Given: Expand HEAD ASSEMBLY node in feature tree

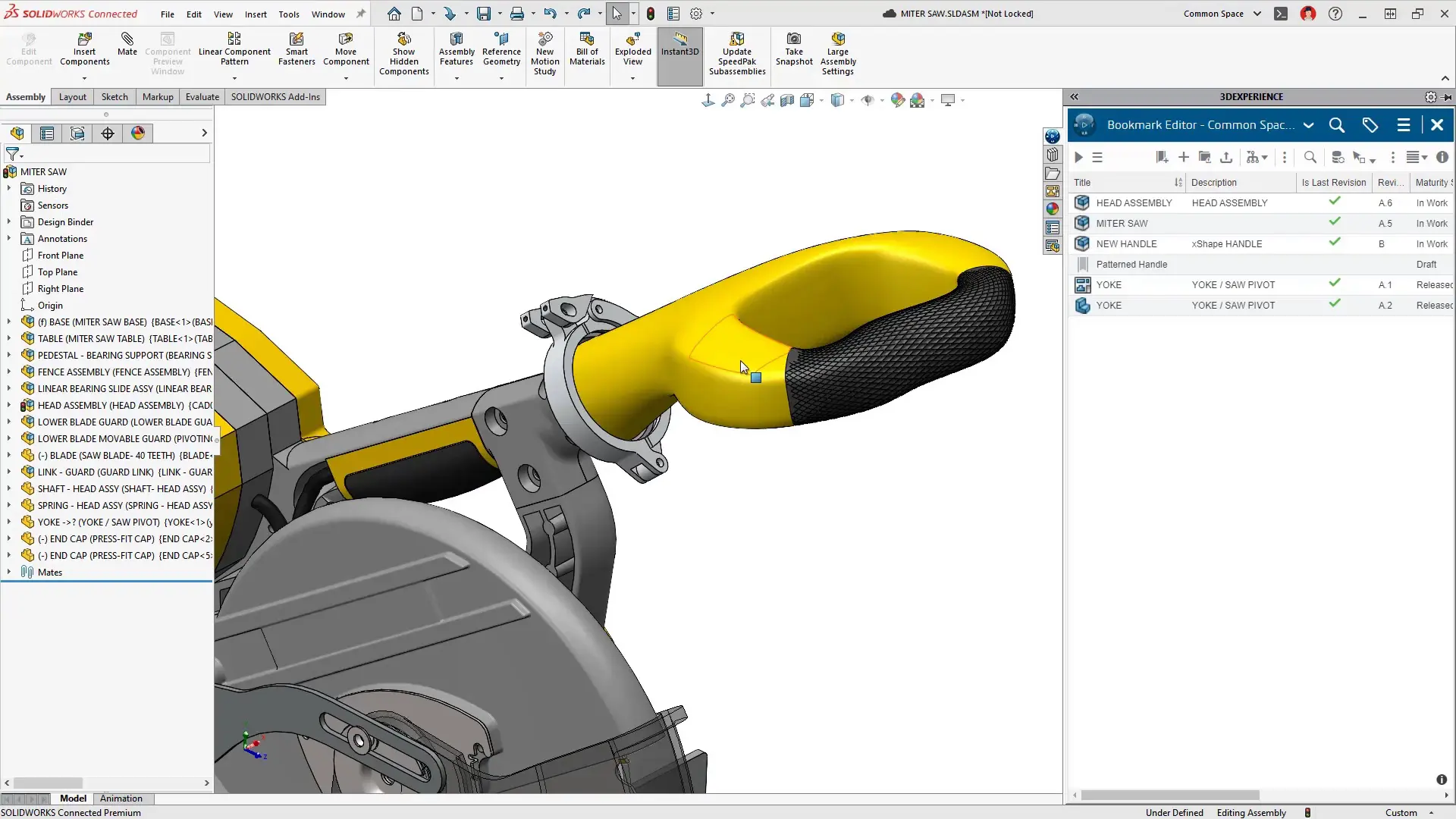Looking at the screenshot, I should [9, 405].
